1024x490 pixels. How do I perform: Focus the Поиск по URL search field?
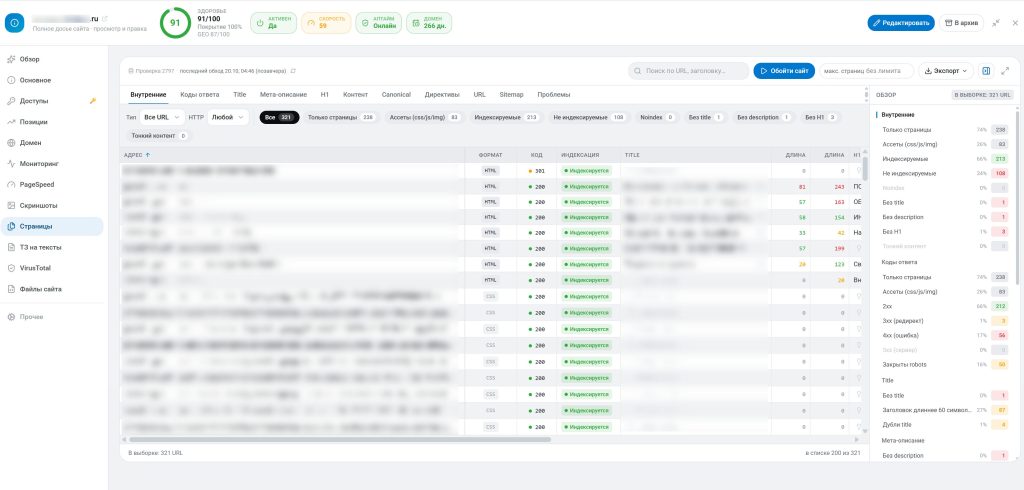[x=688, y=71]
